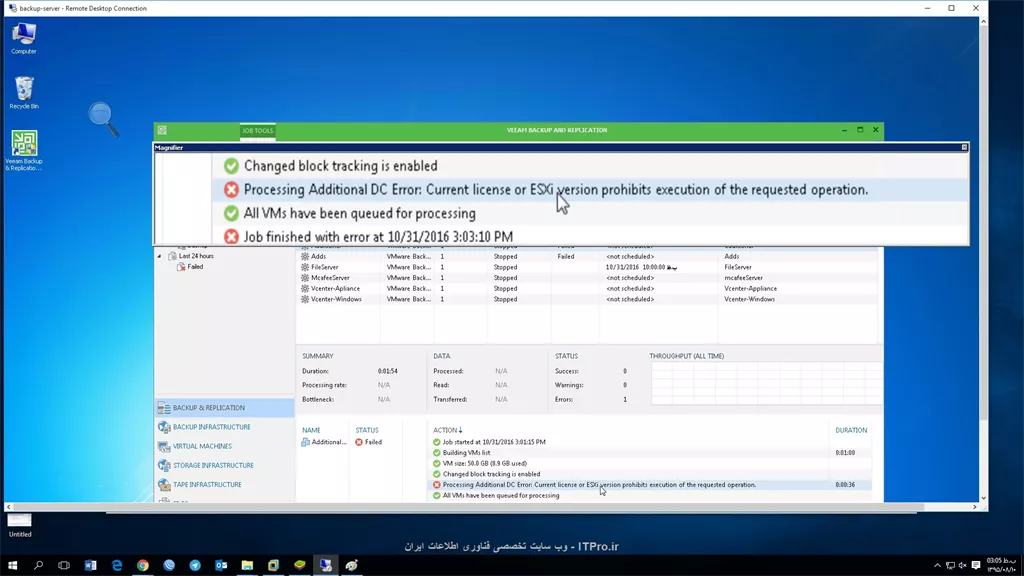
Task: Open the Computer desktop icon
Action: point(24,38)
